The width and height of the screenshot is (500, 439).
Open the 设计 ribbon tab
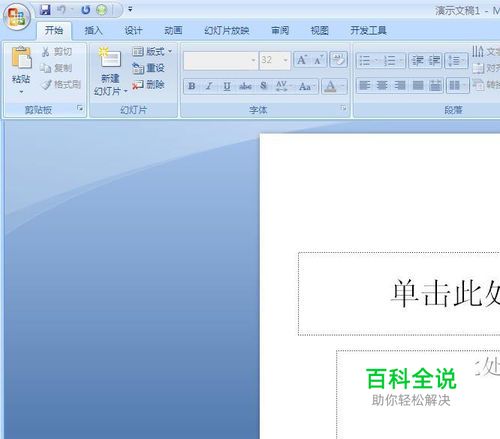pyautogui.click(x=133, y=31)
